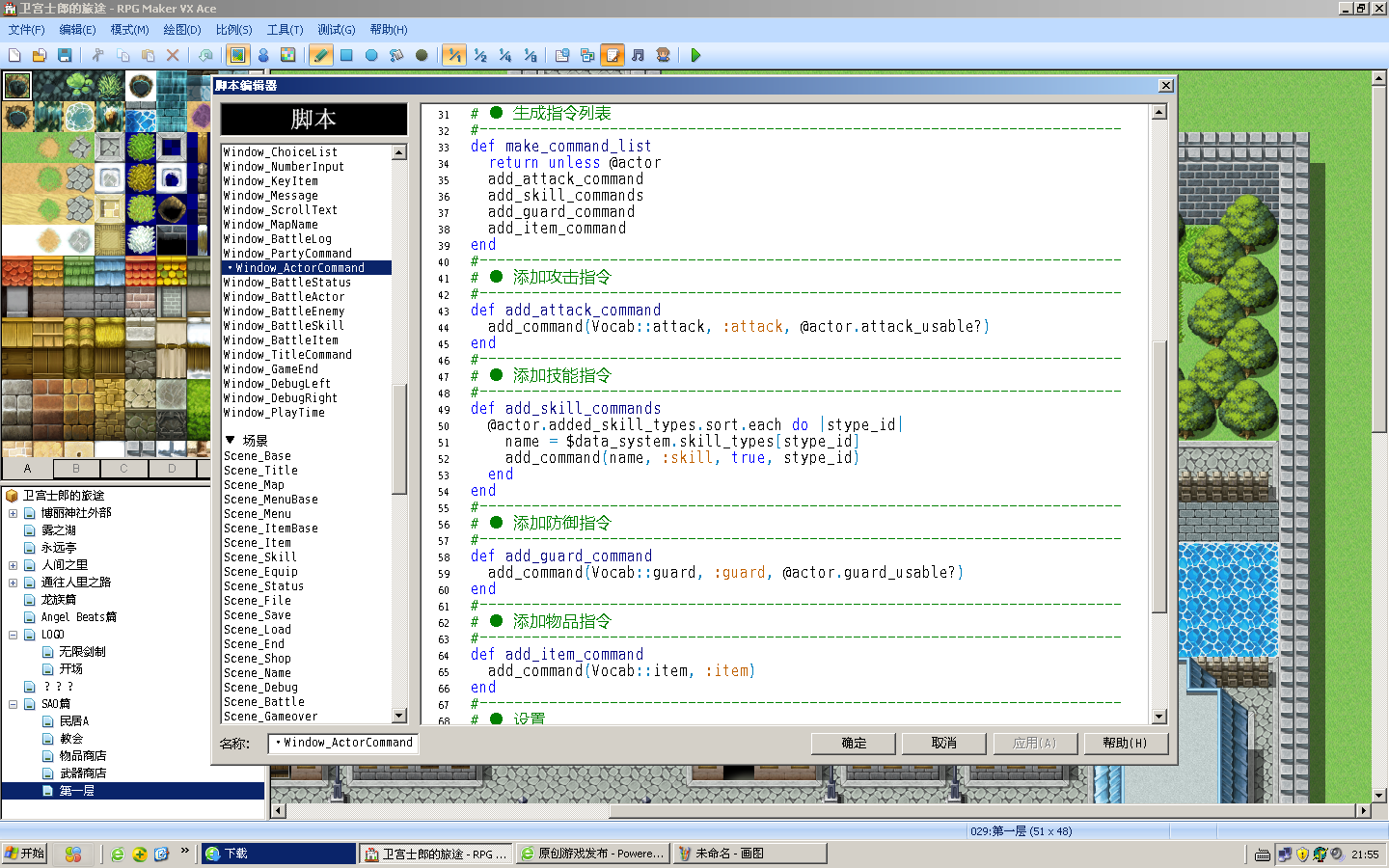Image resolution: width=1389 pixels, height=868 pixels.
Task: Click the Delete red X toolbar icon
Action: click(173, 56)
